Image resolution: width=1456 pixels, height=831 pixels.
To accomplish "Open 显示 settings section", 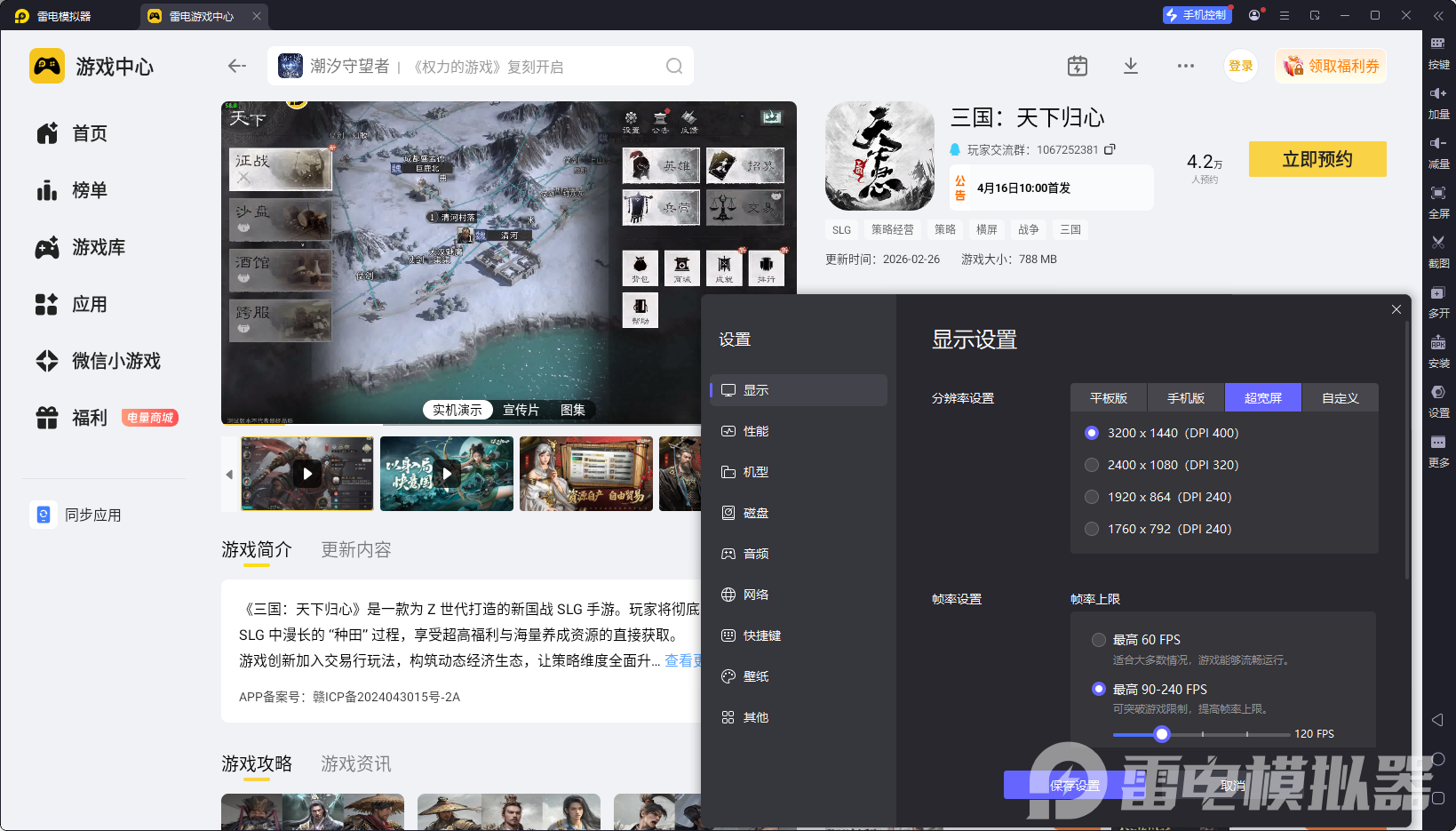I will (799, 390).
